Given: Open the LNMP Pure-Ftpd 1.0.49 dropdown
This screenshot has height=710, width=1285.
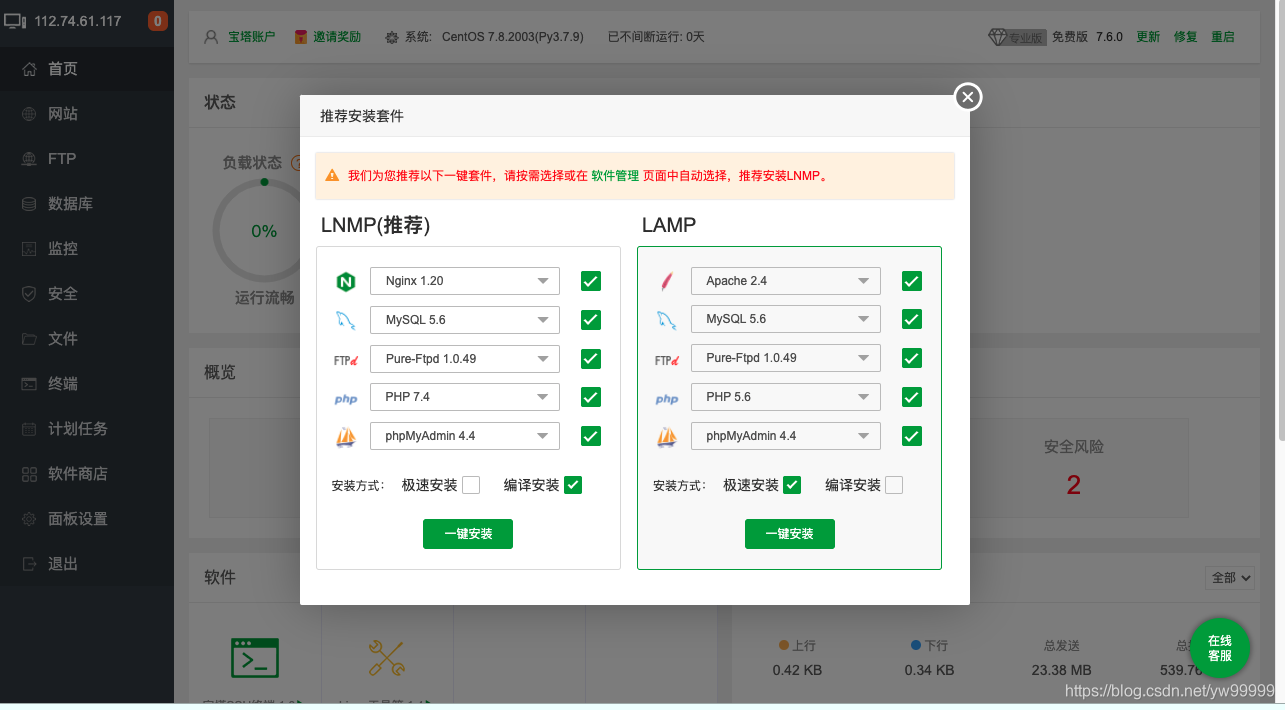Looking at the screenshot, I should [x=465, y=359].
